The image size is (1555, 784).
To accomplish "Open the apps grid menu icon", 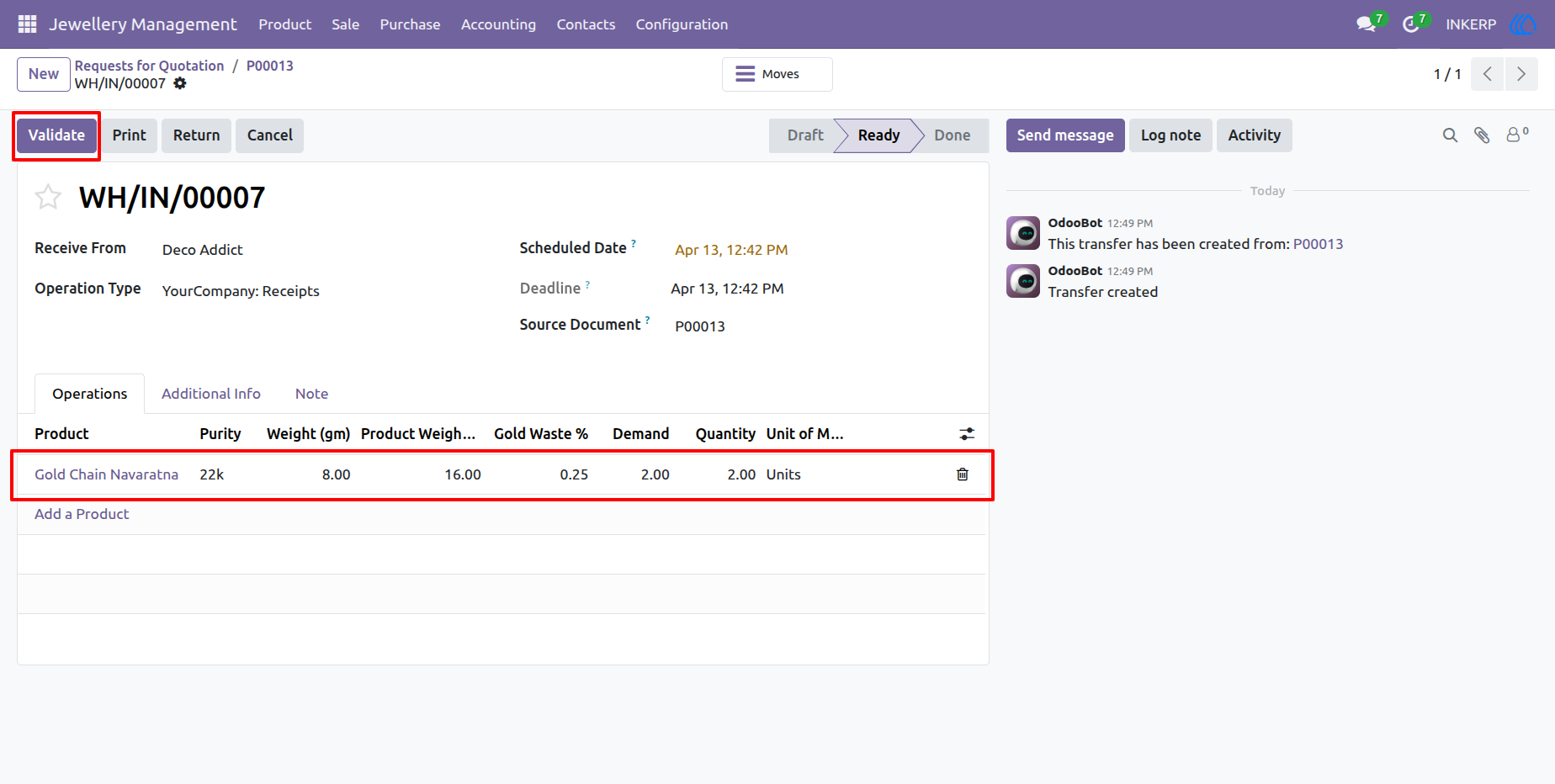I will coord(27,24).
